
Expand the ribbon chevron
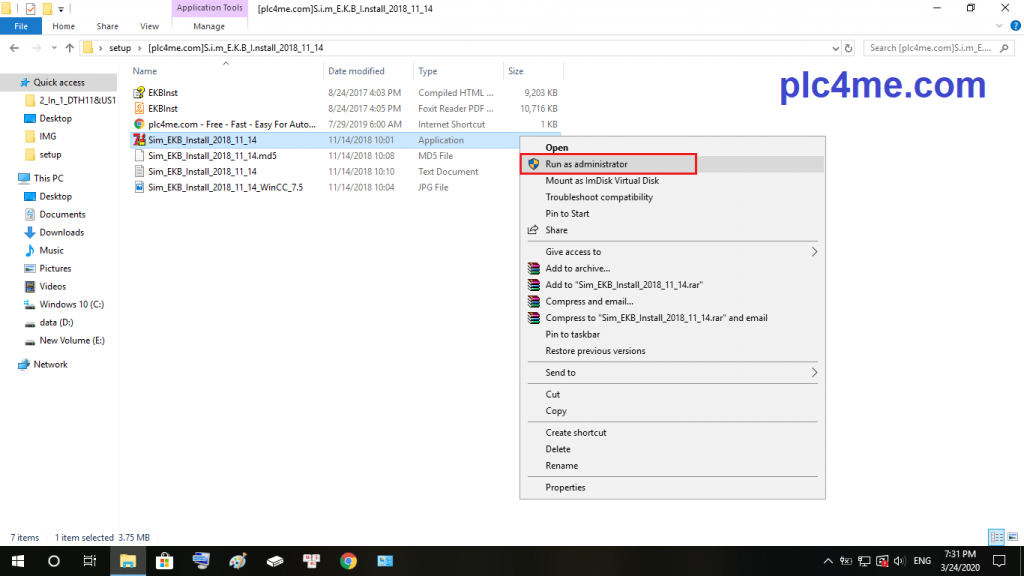click(x=999, y=26)
